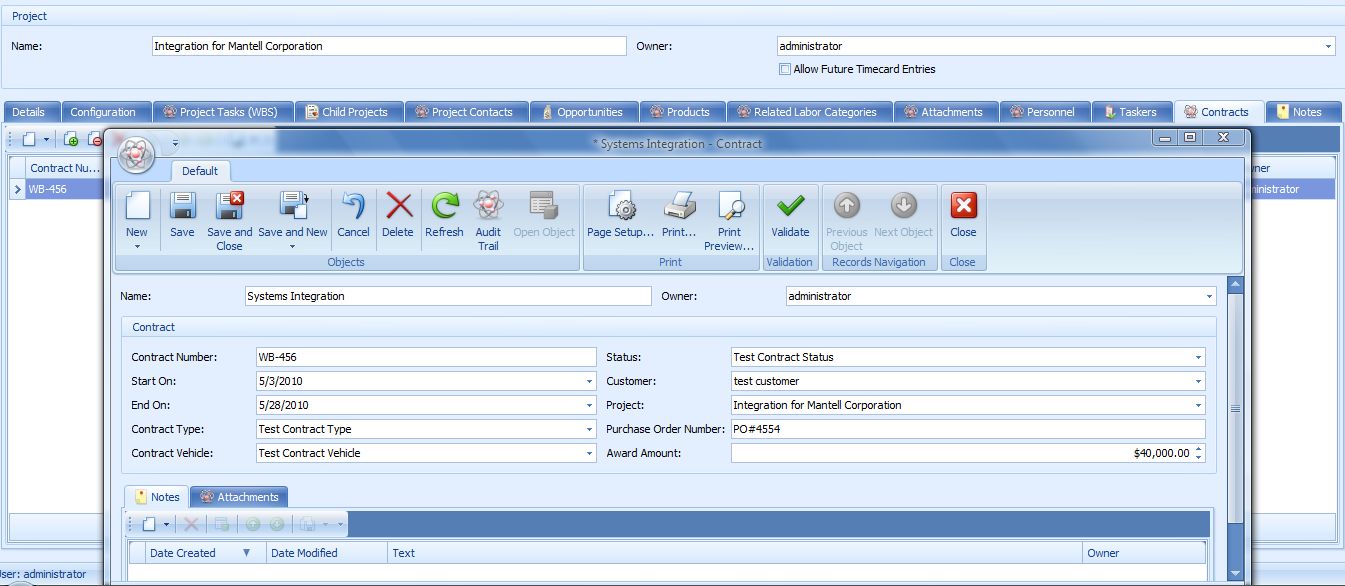Click the Contract Number field
The width and height of the screenshot is (1345, 586).
[425, 357]
